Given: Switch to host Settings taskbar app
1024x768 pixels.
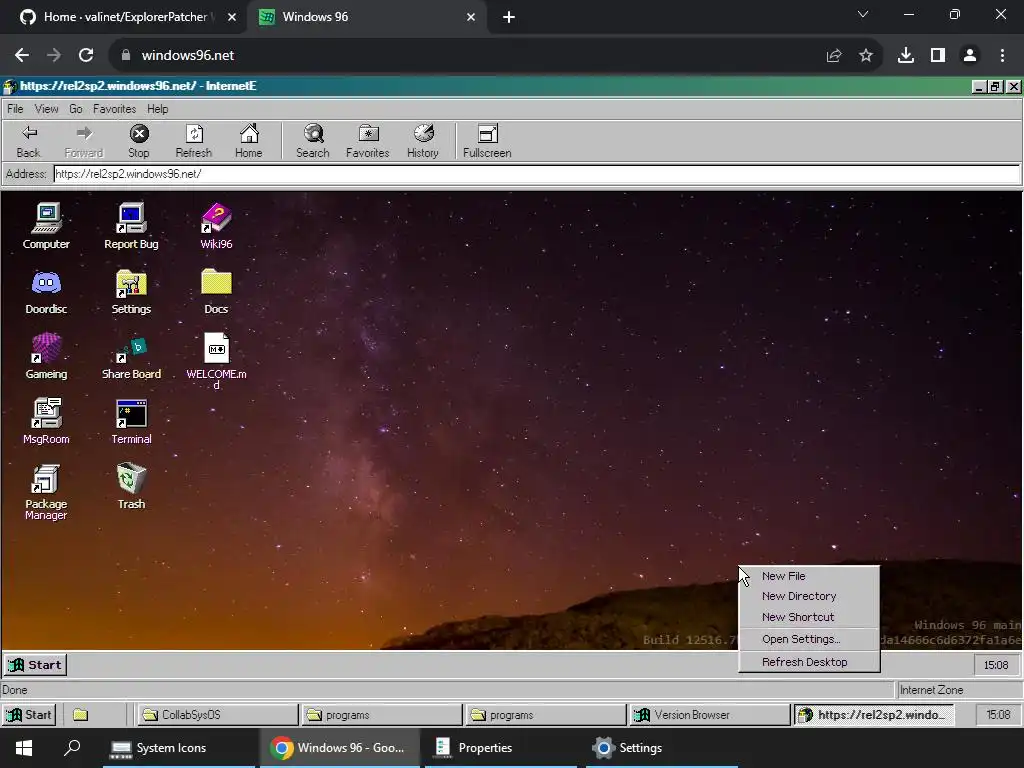Looking at the screenshot, I should (x=662, y=748).
